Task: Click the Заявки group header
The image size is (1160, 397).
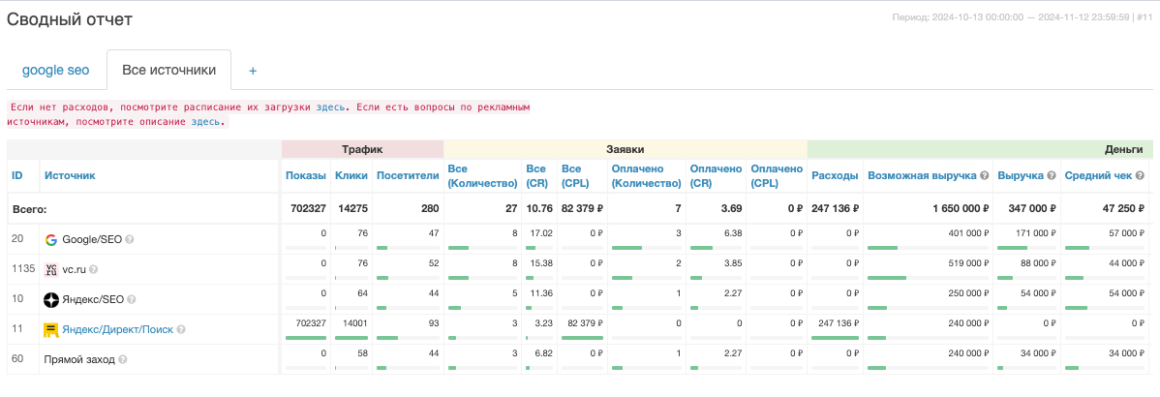Action: [x=625, y=149]
